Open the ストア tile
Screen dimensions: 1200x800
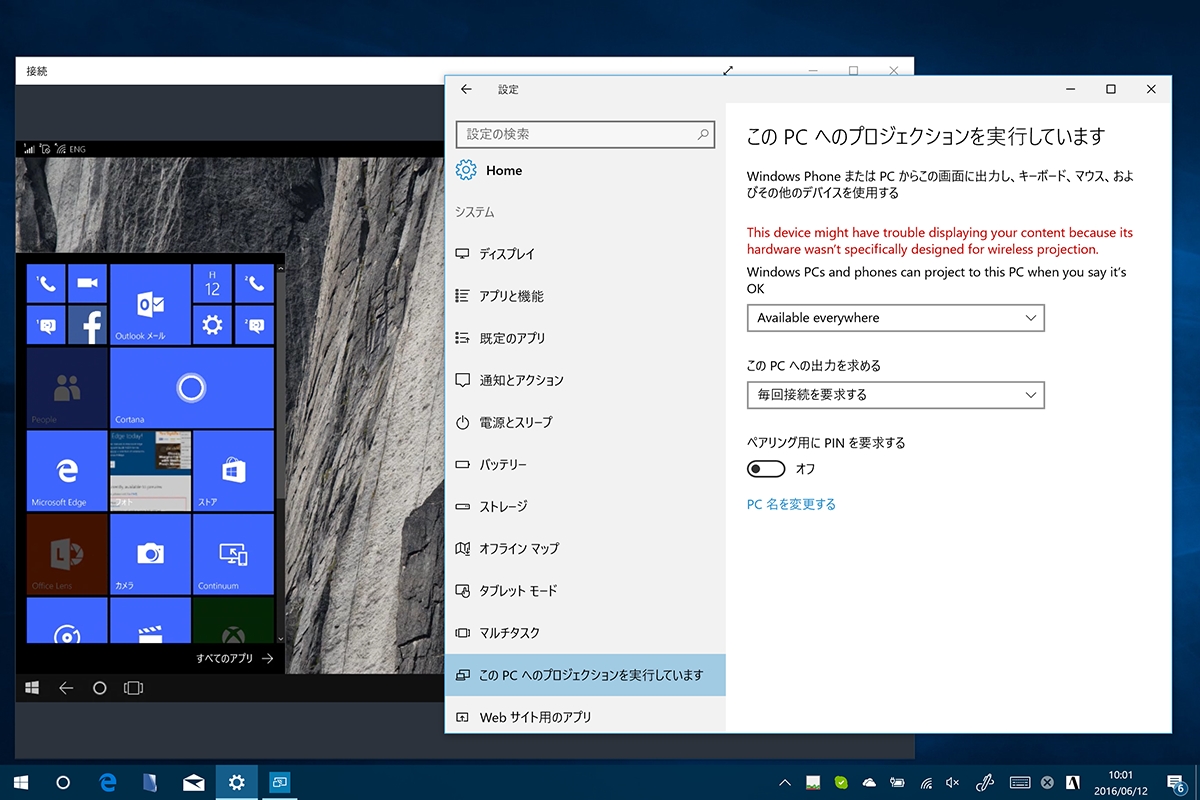[x=233, y=470]
